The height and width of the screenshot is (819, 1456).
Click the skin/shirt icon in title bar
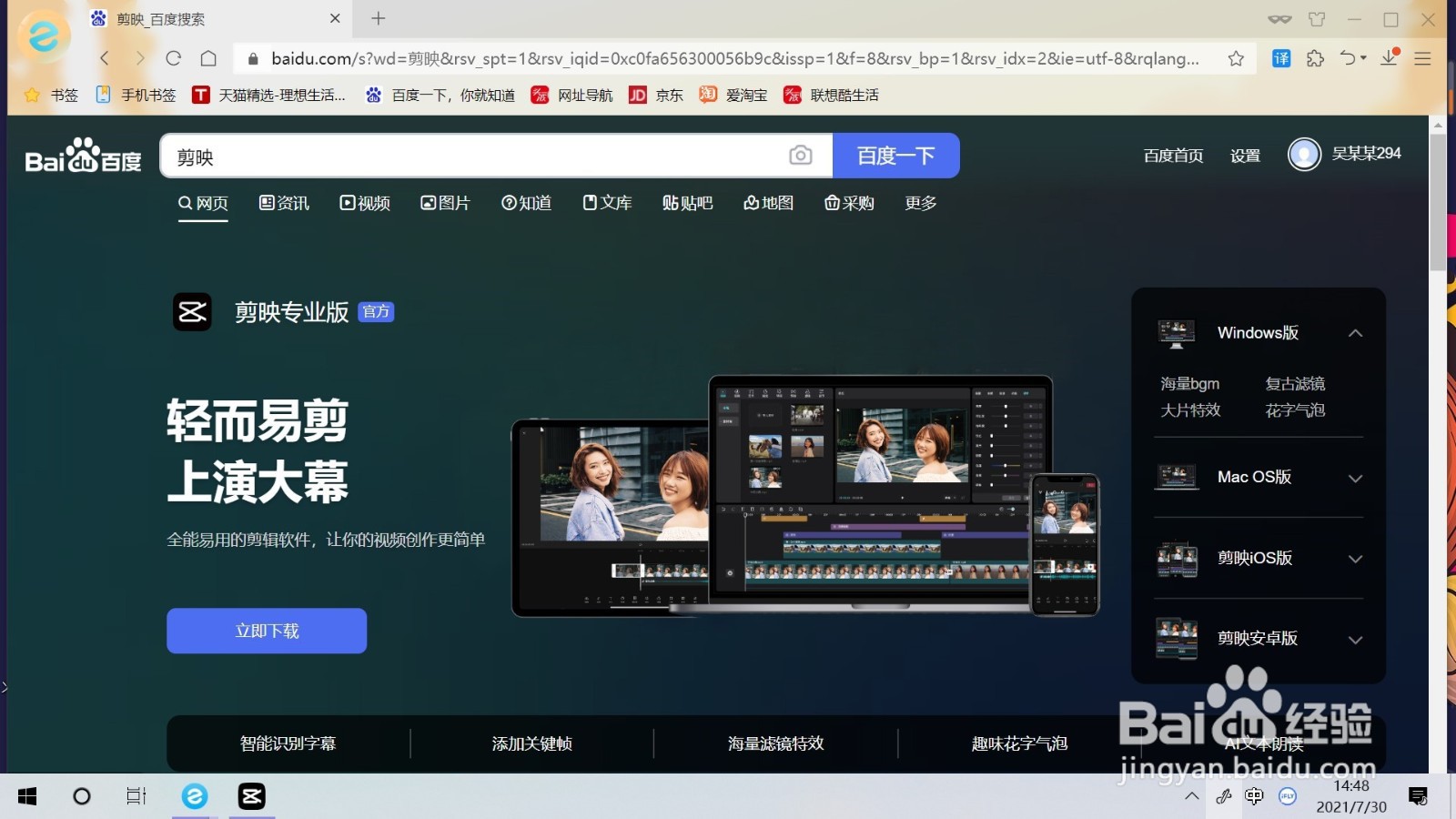1317,19
